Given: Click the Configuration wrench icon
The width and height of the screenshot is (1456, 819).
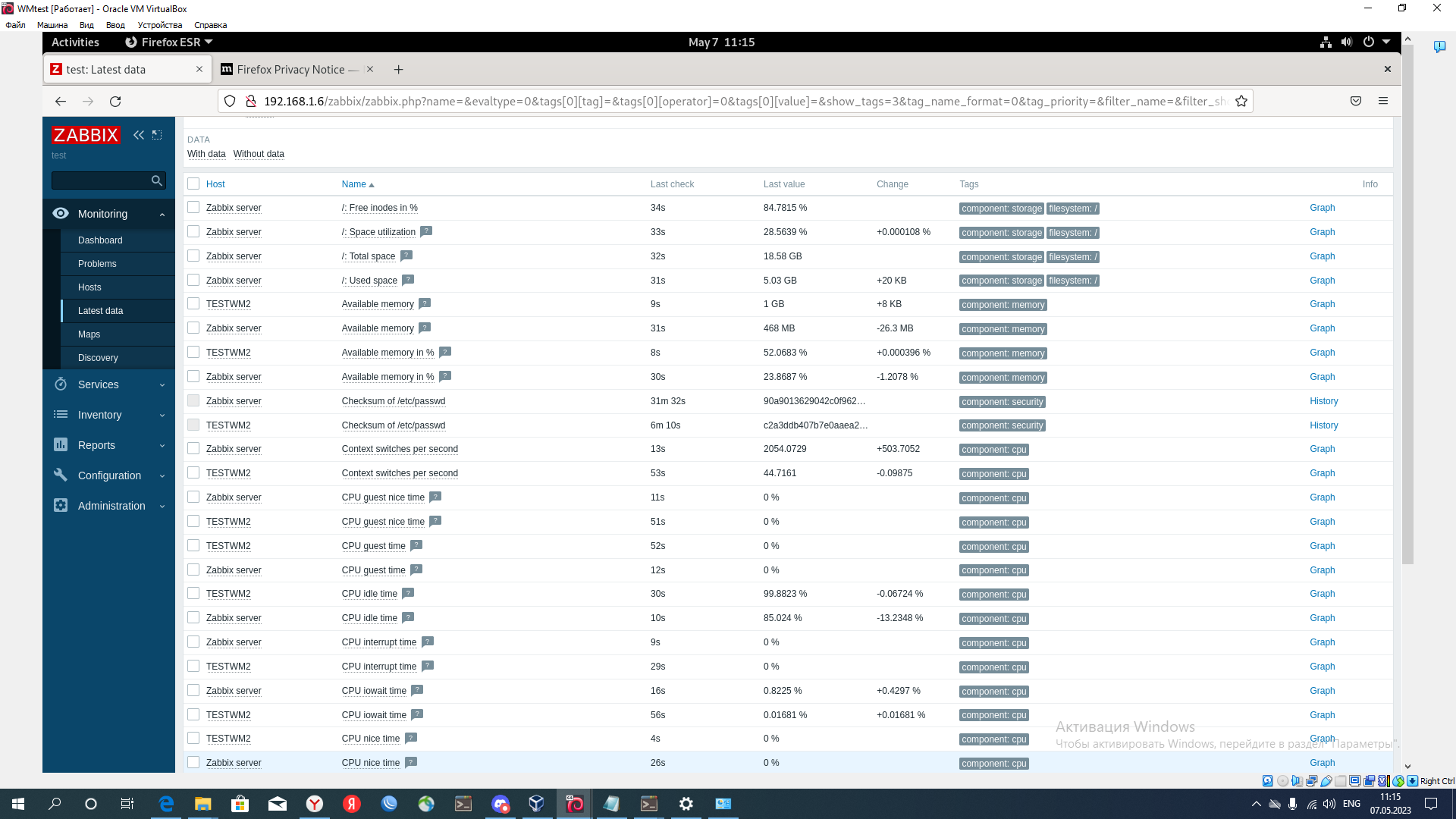Looking at the screenshot, I should (61, 475).
